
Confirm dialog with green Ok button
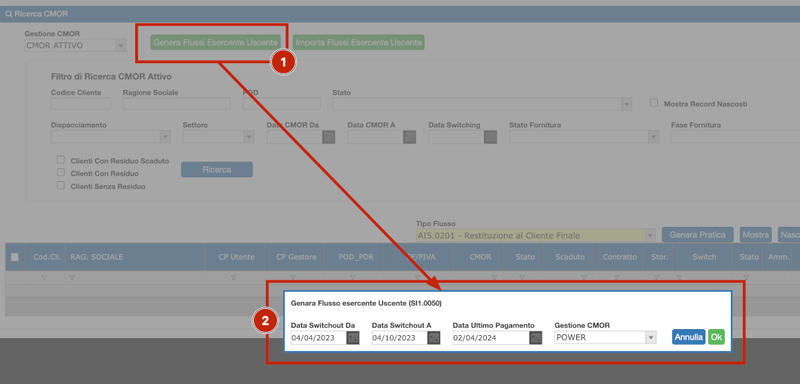coord(716,337)
